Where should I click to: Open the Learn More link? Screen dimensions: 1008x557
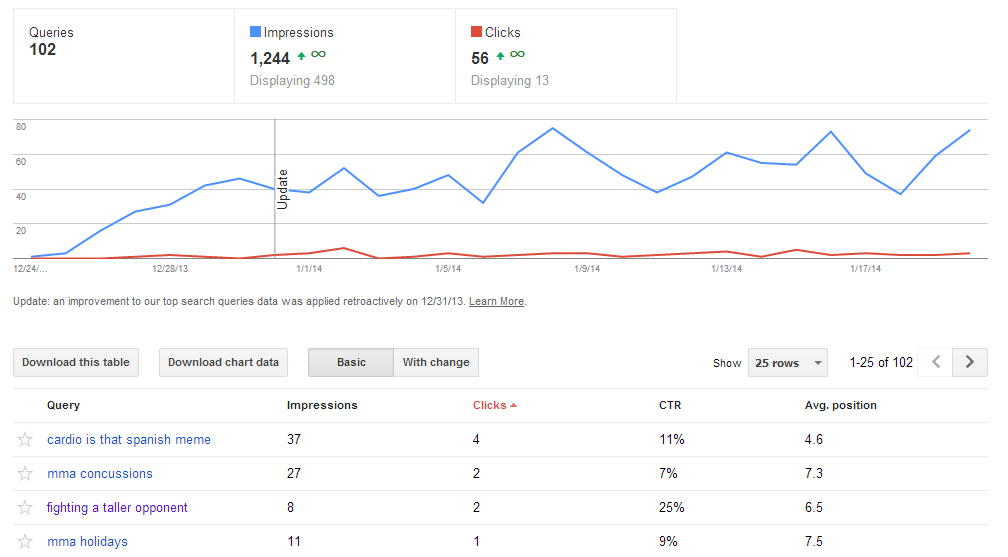pyautogui.click(x=496, y=302)
